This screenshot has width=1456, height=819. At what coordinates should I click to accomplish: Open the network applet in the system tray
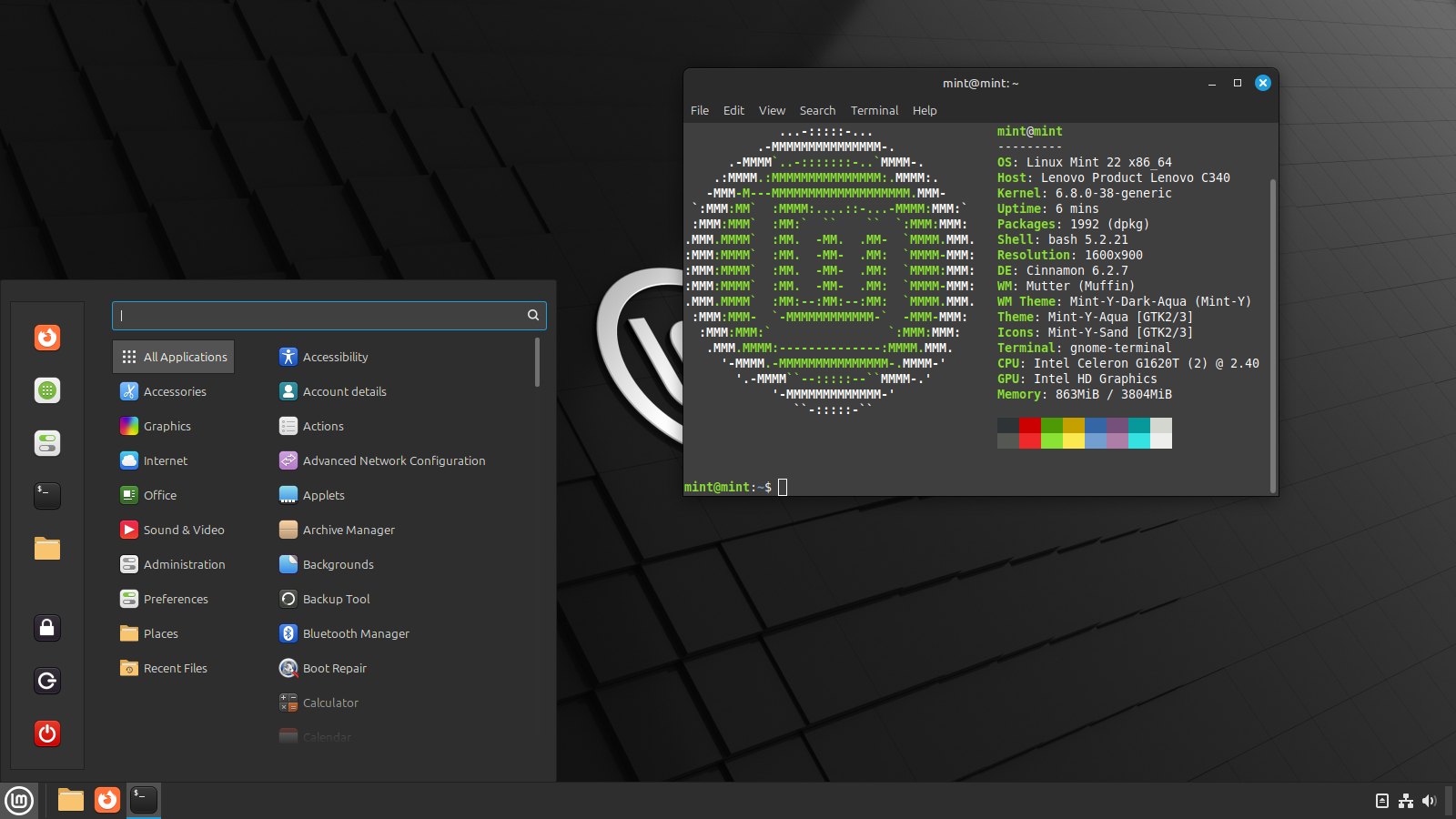(1406, 801)
